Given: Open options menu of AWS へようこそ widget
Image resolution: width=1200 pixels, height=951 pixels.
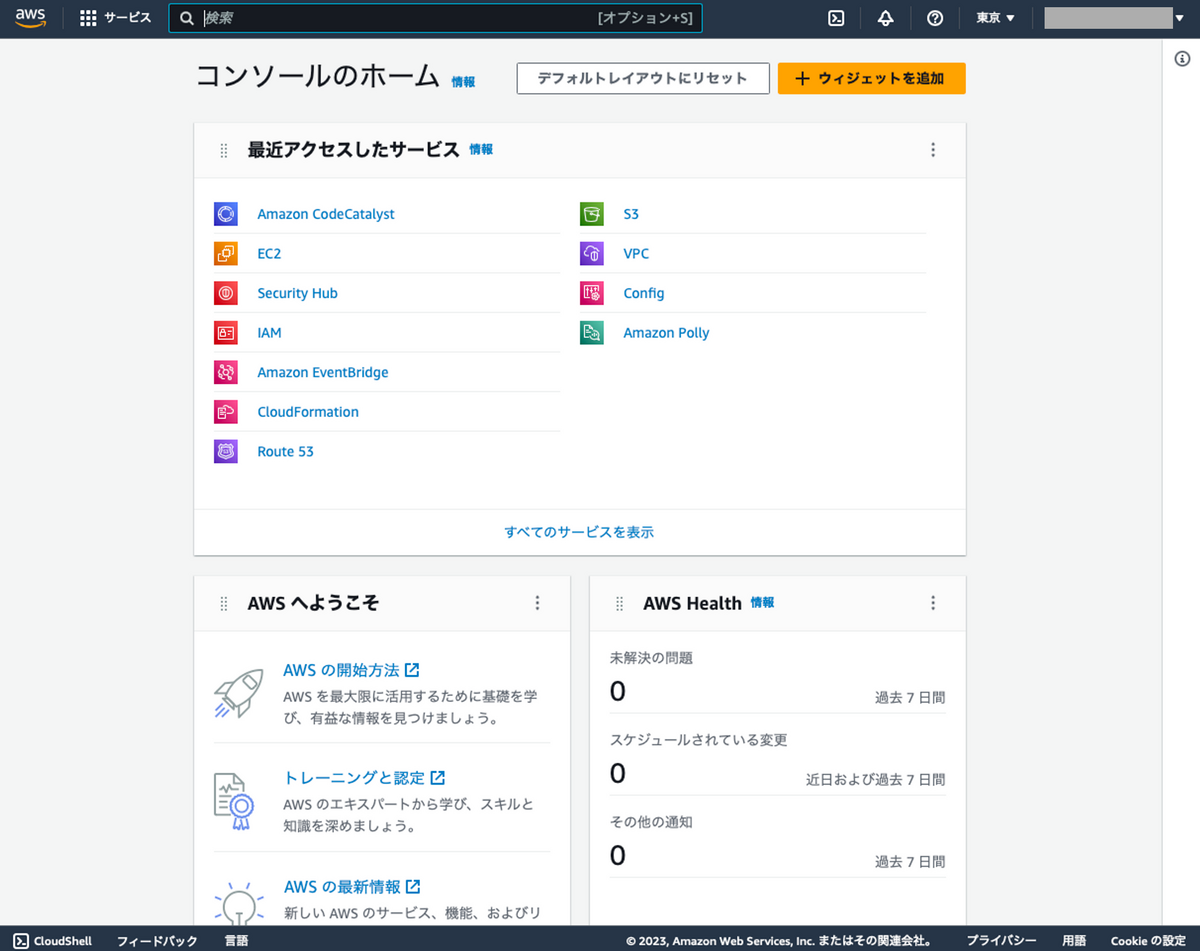Looking at the screenshot, I should 537,603.
